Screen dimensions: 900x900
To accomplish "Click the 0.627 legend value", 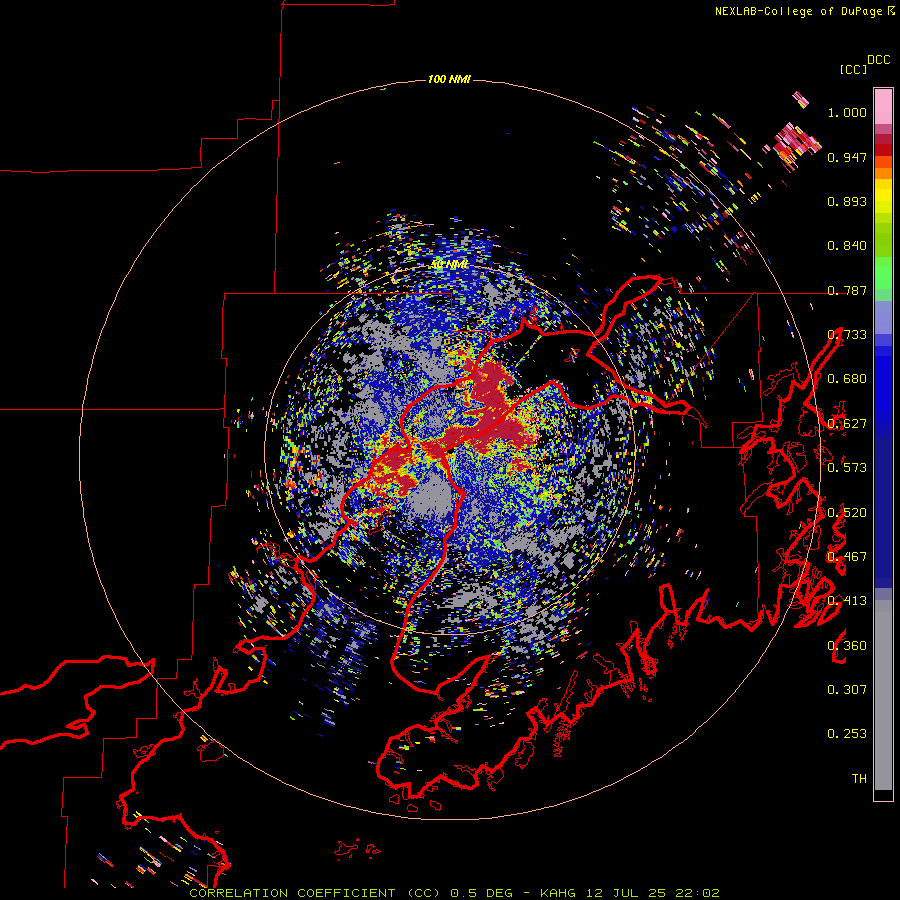I will point(847,424).
